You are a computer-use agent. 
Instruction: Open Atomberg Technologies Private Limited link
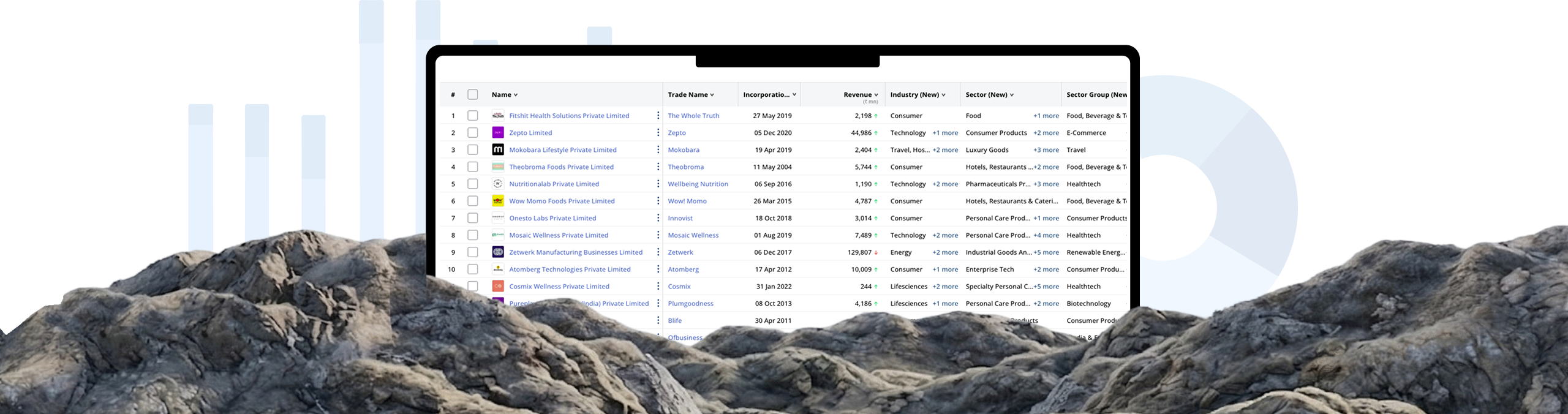tap(570, 269)
